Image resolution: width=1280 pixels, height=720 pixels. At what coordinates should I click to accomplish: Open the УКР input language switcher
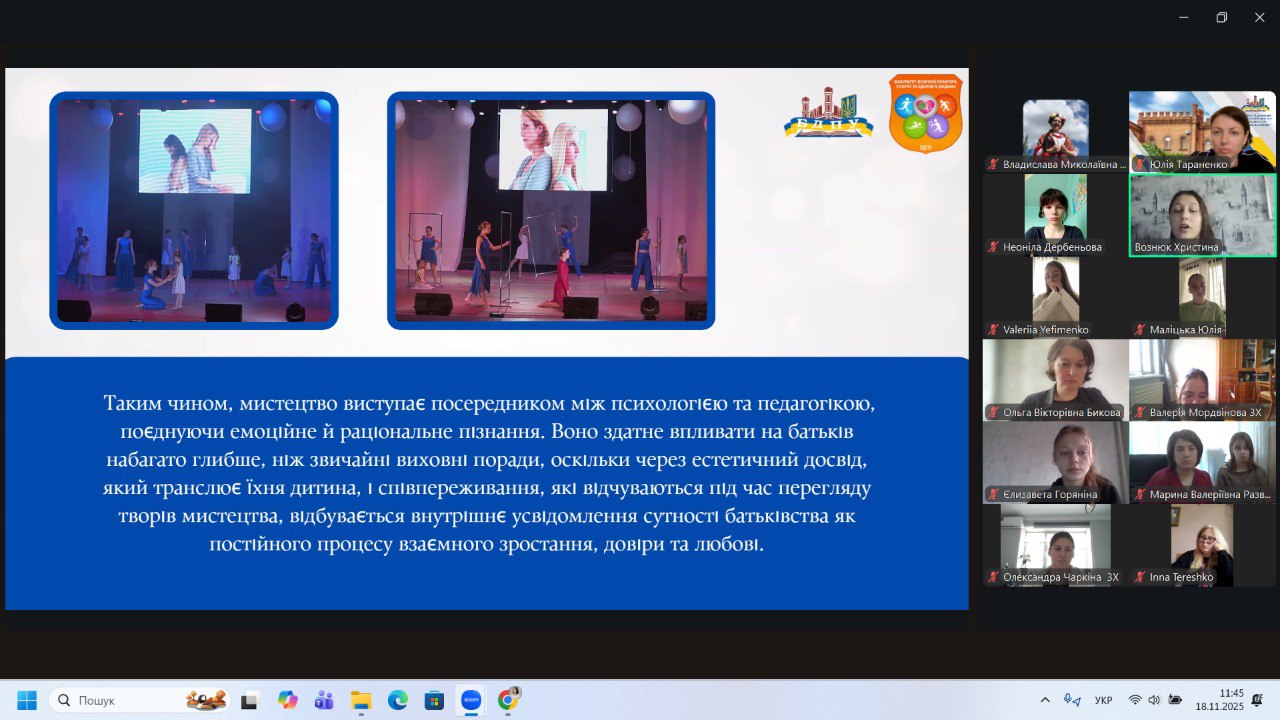pos(1104,700)
